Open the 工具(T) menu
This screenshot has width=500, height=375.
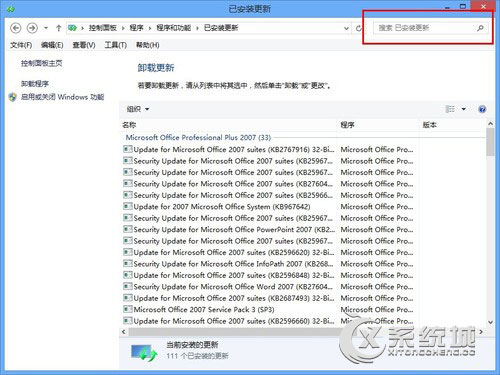coord(116,45)
